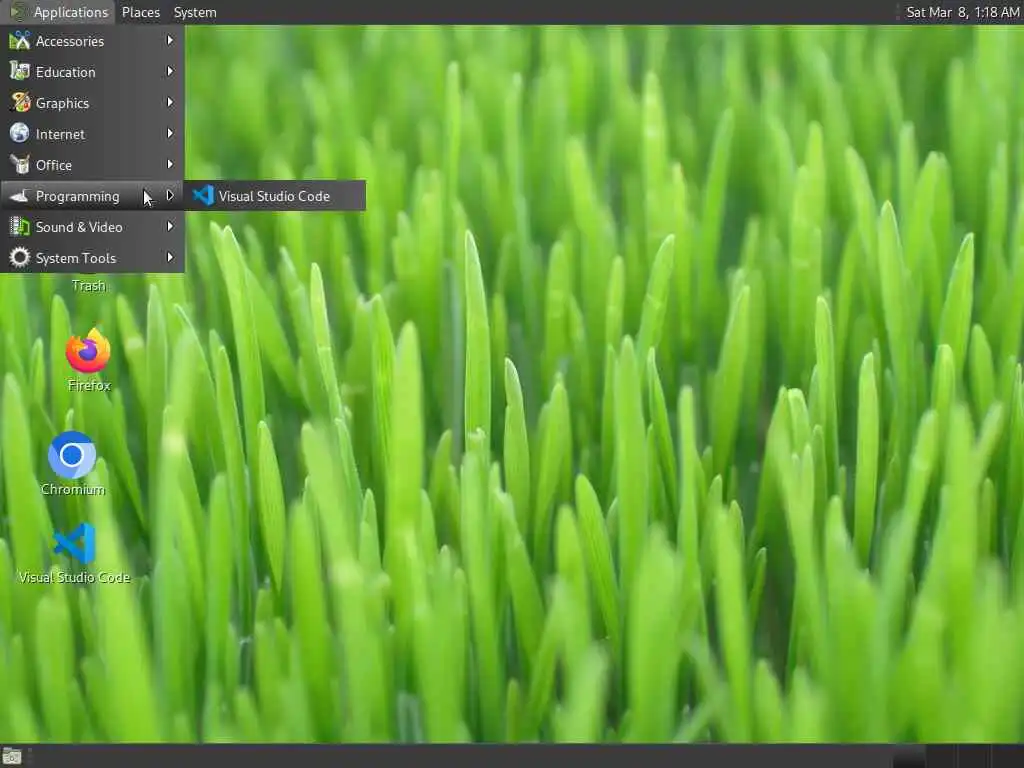Expand the Office submenu arrow

point(170,165)
